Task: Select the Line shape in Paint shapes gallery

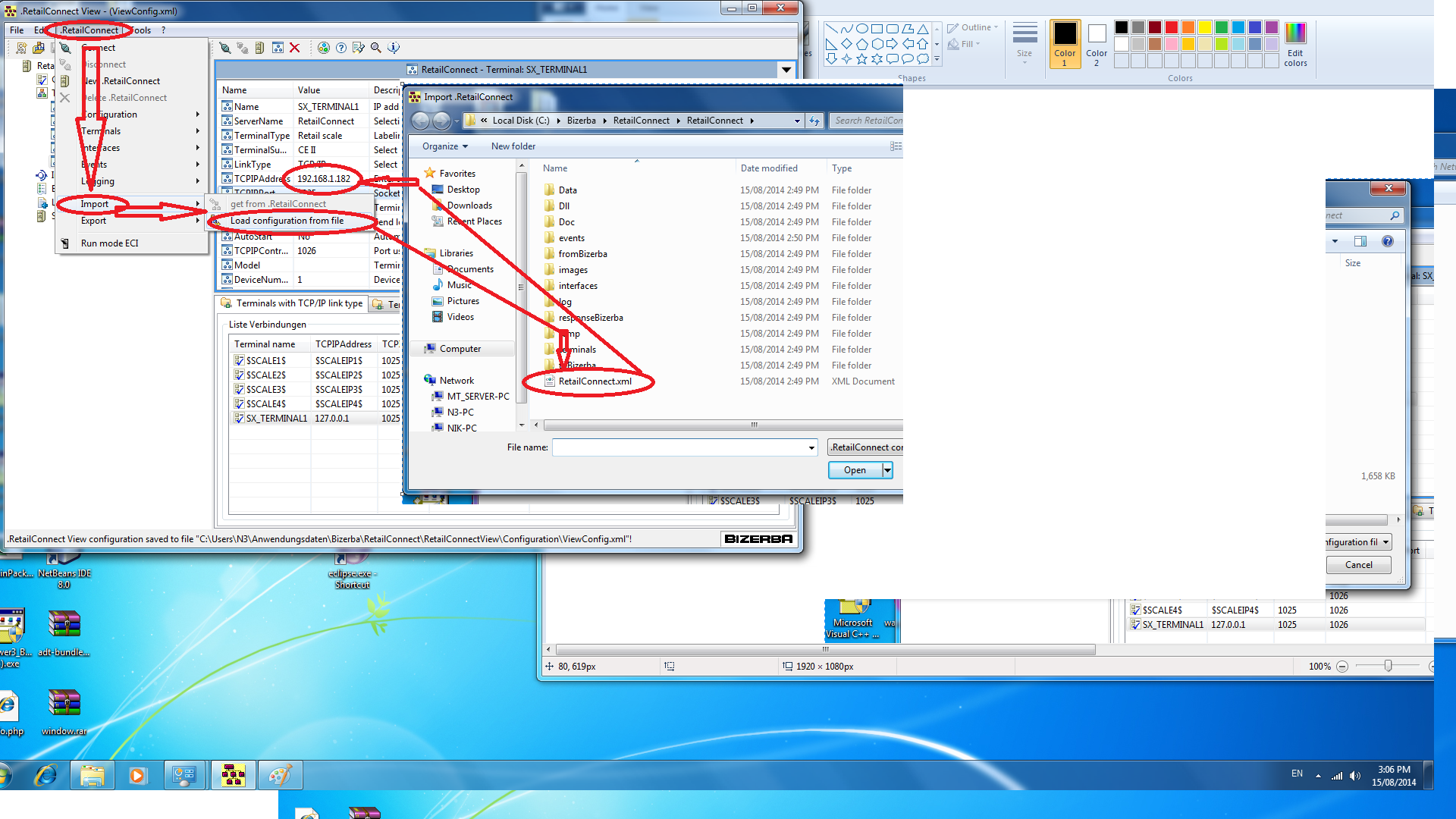Action: pyautogui.click(x=832, y=29)
